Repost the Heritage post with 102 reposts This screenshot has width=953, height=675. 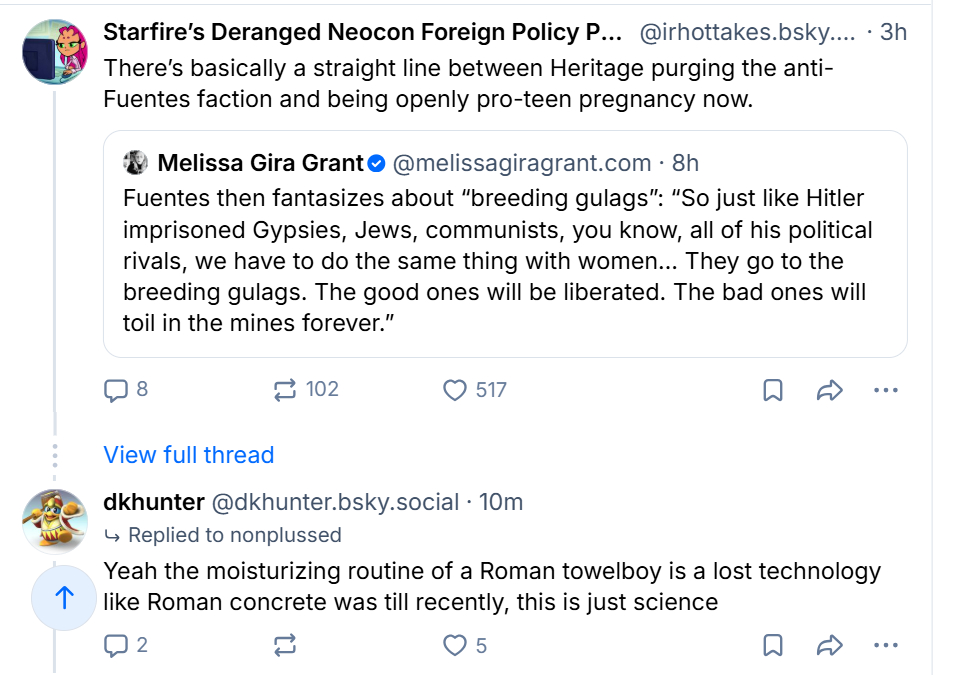[285, 390]
